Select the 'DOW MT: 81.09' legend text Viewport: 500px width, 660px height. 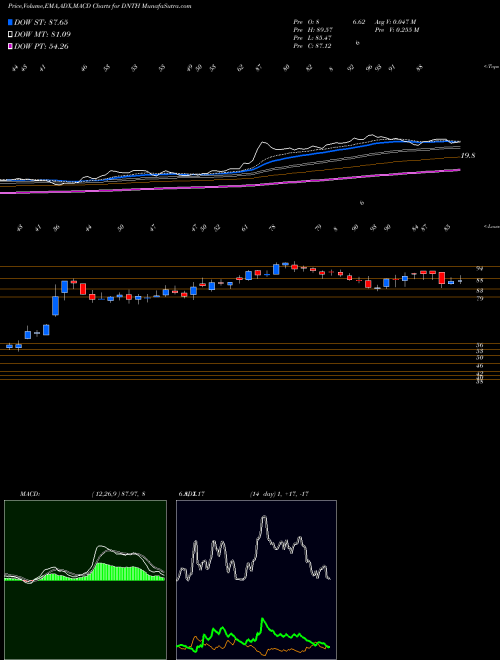pos(43,35)
